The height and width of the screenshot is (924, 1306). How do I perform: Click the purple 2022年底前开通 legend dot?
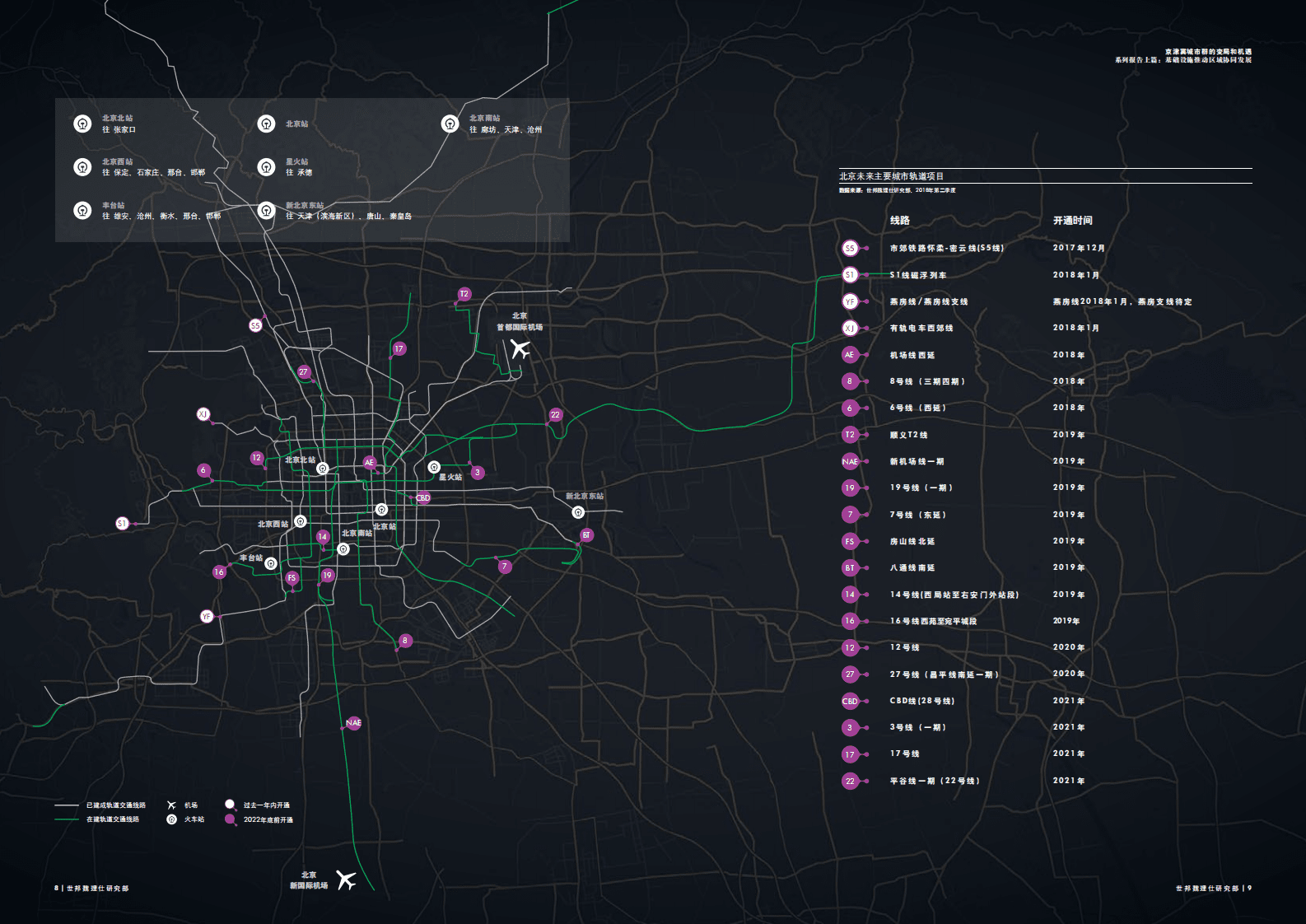click(230, 819)
